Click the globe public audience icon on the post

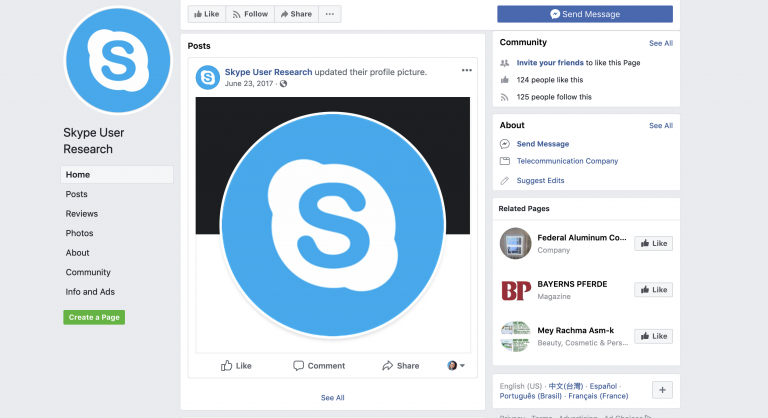click(x=284, y=84)
